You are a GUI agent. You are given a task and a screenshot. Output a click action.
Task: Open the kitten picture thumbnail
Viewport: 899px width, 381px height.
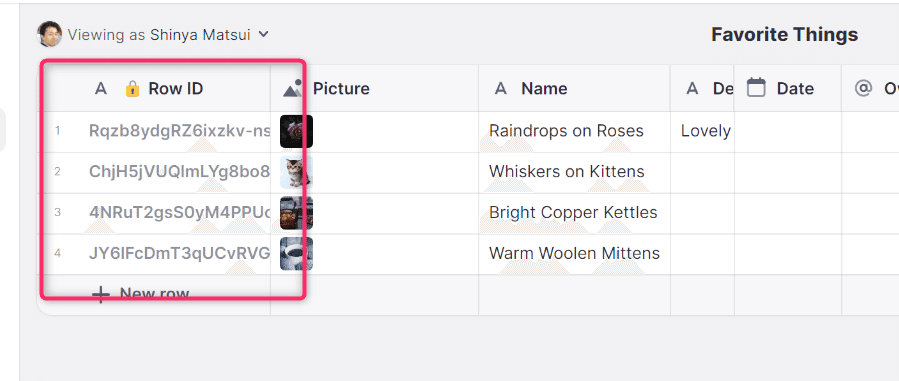(x=296, y=172)
